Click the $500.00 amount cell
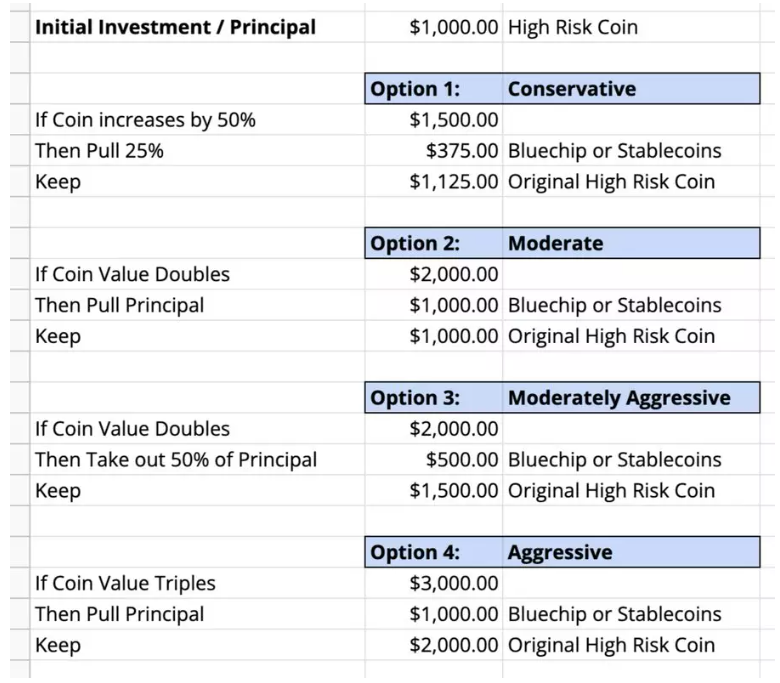The image size is (780, 683). (433, 460)
